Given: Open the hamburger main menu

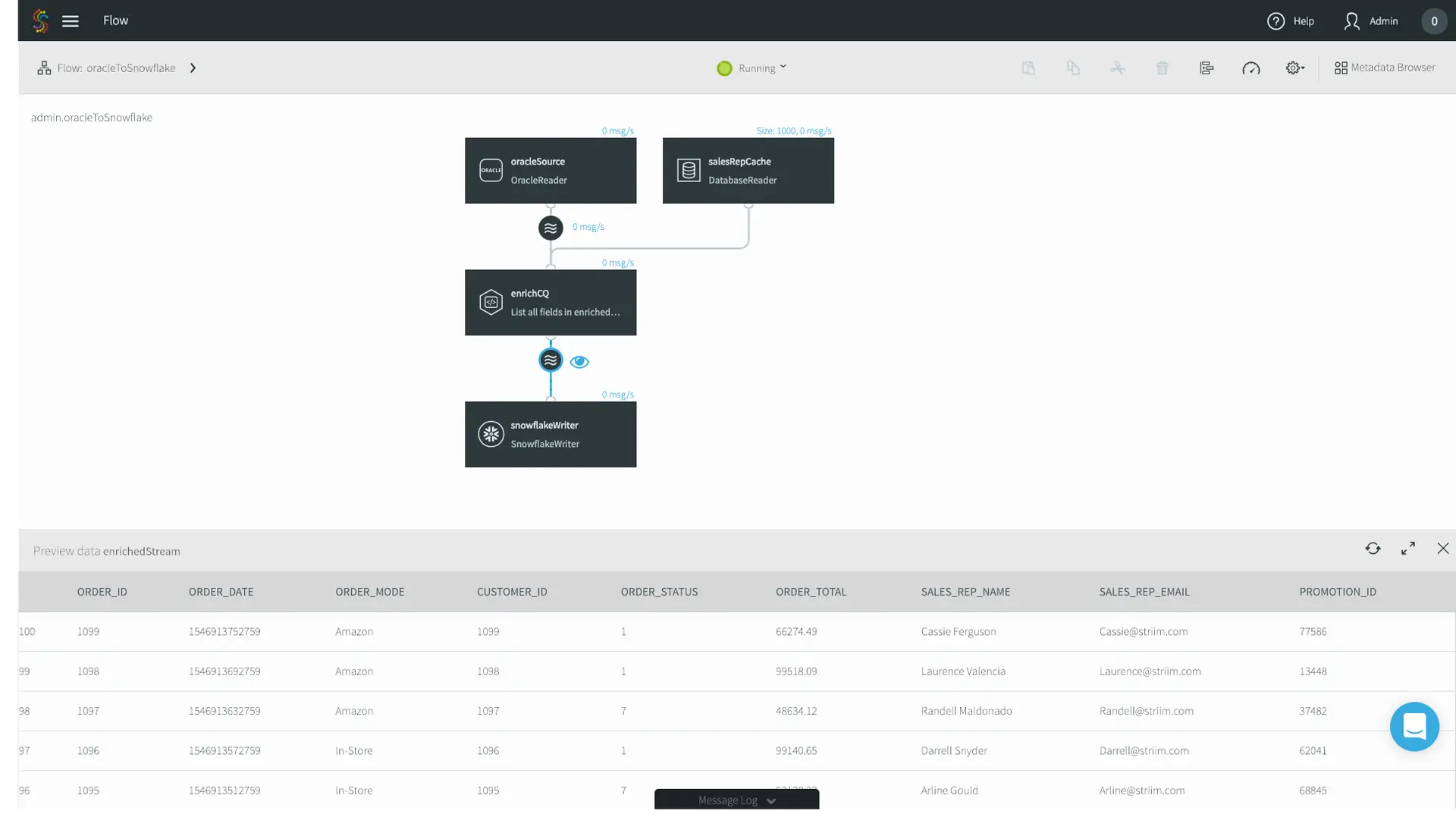Looking at the screenshot, I should (71, 21).
